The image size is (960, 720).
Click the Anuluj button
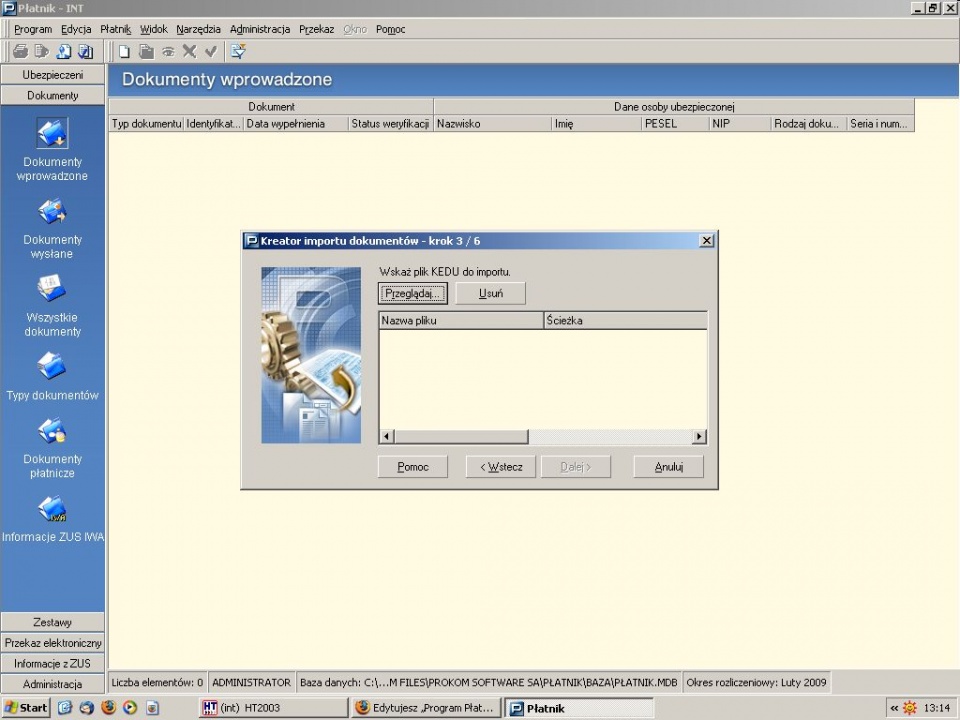669,467
